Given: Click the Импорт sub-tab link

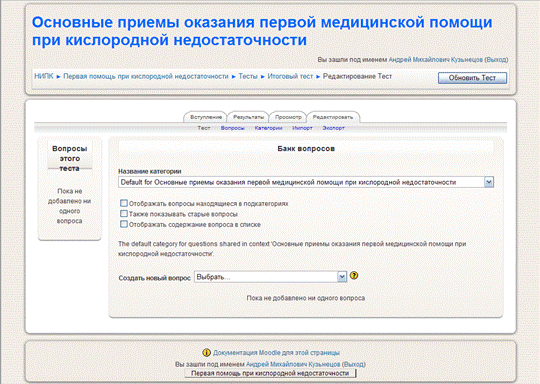Looking at the screenshot, I should tap(302, 128).
